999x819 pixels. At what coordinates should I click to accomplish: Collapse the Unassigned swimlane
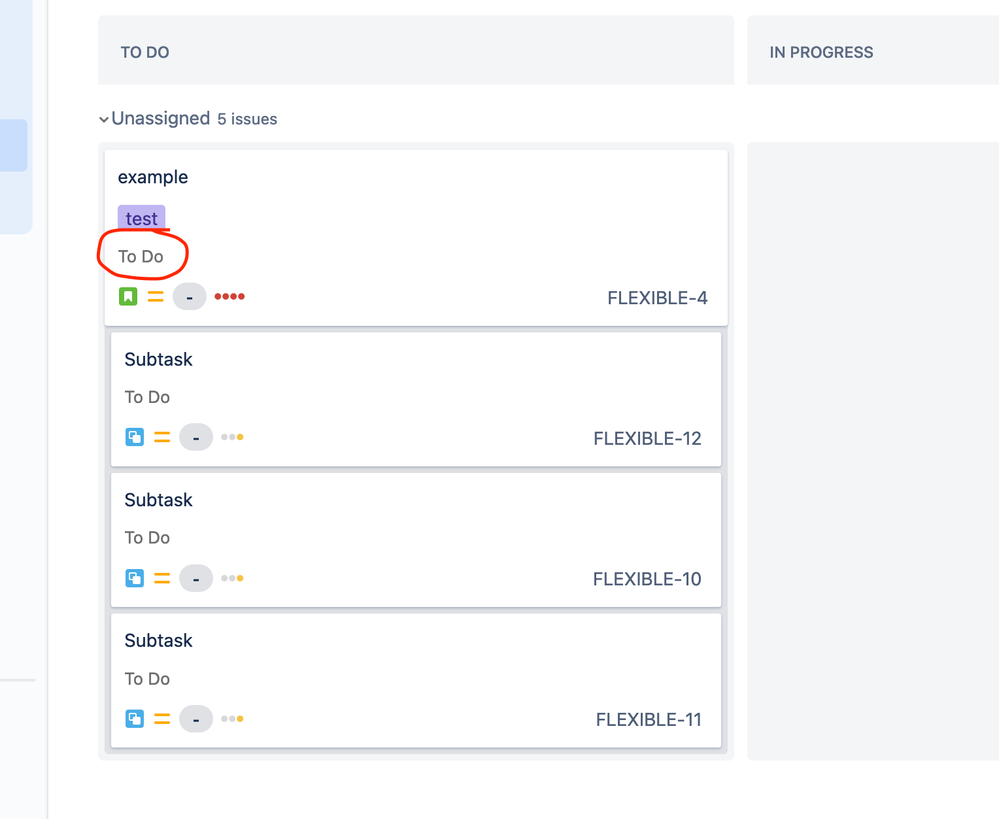coord(104,118)
